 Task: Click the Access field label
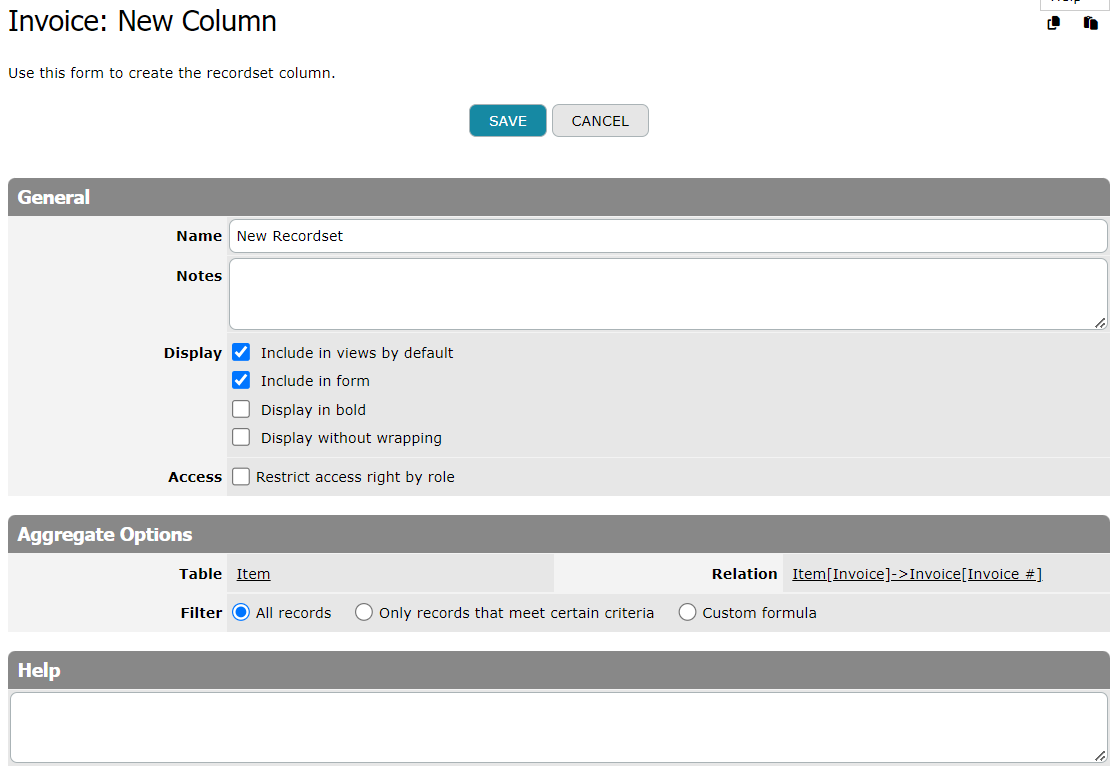point(195,477)
